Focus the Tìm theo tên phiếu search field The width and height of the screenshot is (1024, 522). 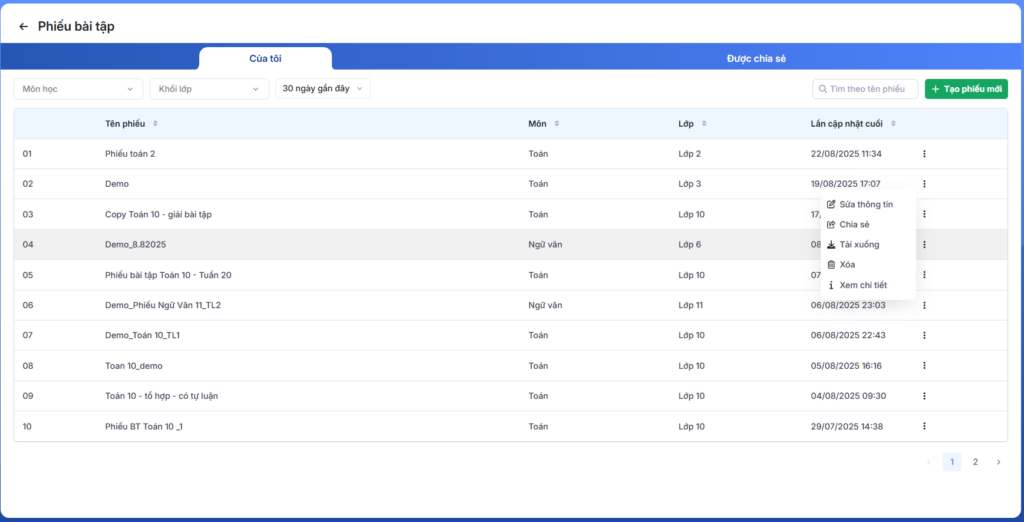(x=870, y=89)
